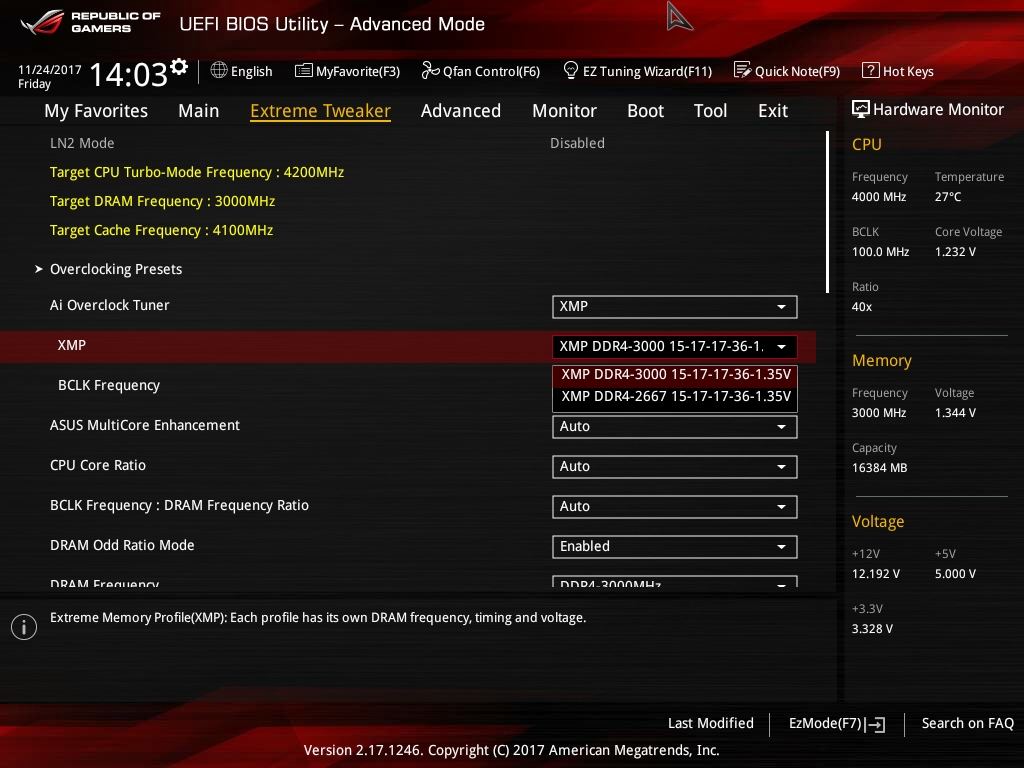Open ASUS MultiCore Enhancement dropdown
This screenshot has height=768, width=1024.
point(675,427)
